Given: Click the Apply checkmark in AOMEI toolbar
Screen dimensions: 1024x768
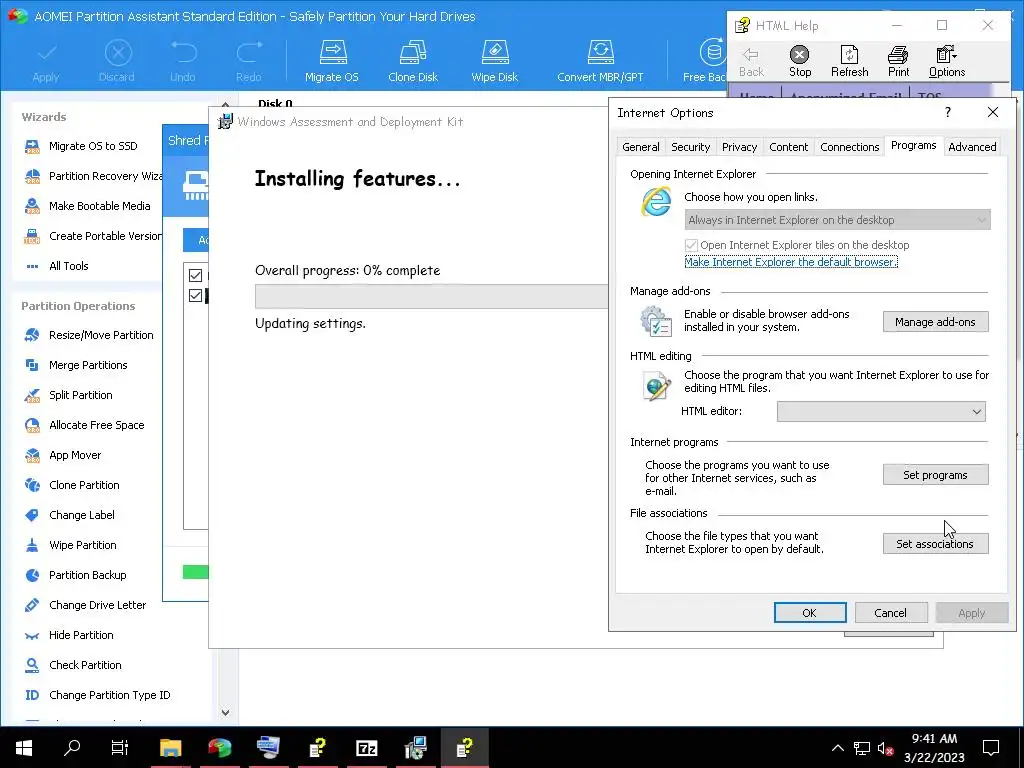Looking at the screenshot, I should pos(46,61).
